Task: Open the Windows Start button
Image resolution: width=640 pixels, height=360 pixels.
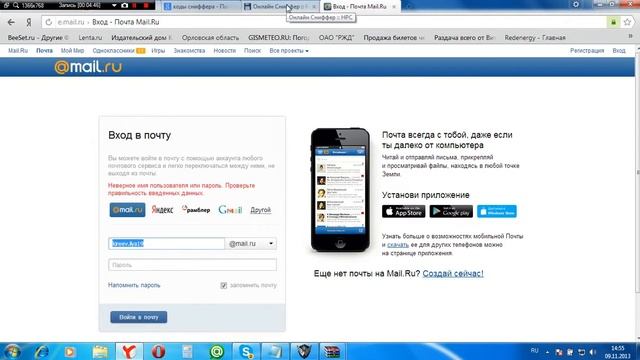Action: pos(13,351)
